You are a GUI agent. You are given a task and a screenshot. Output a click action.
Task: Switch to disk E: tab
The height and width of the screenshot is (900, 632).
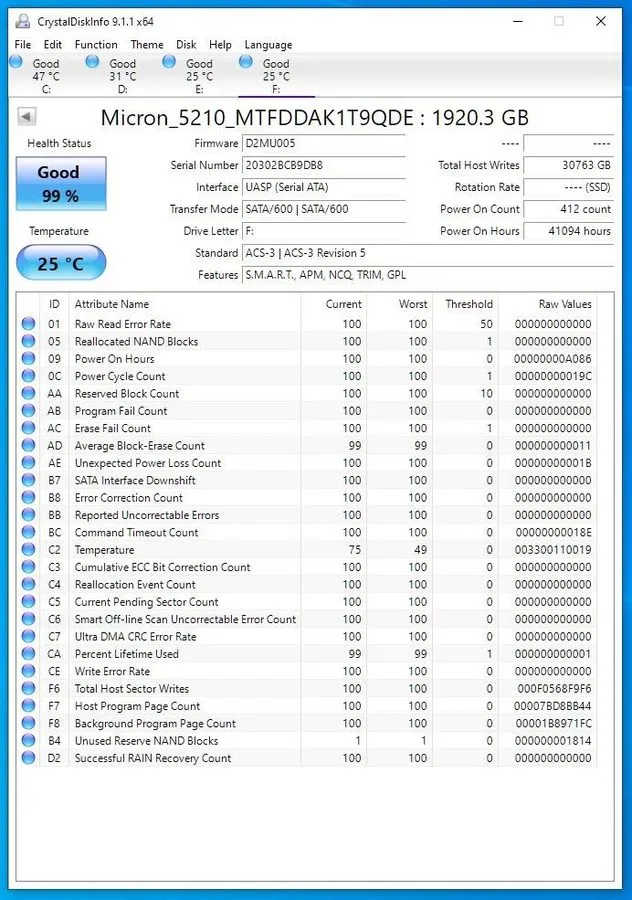pos(199,76)
